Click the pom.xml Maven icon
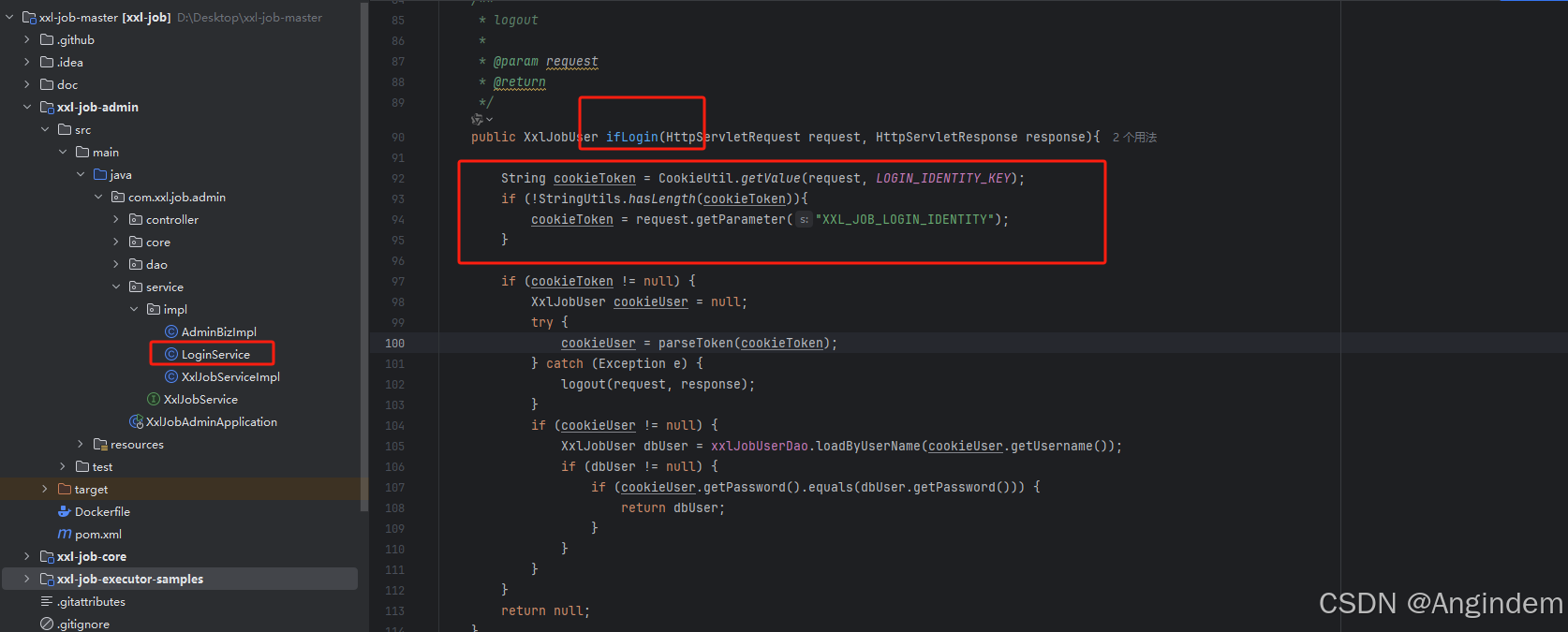 (65, 534)
